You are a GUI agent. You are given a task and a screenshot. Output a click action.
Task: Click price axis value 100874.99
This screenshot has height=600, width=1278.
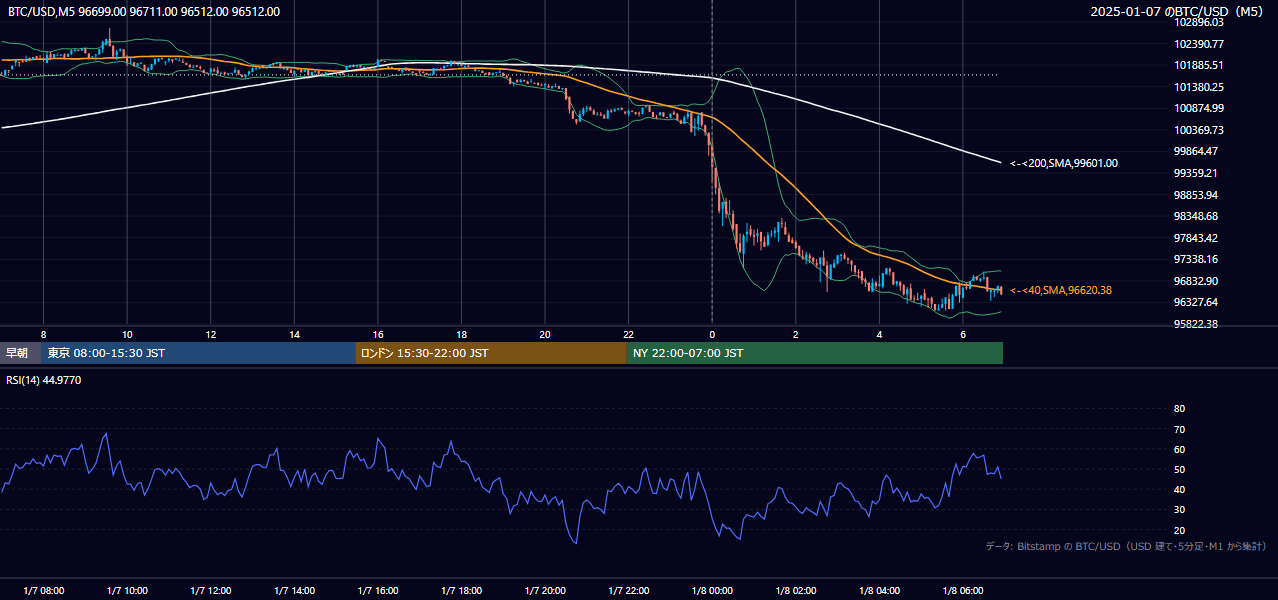1199,108
